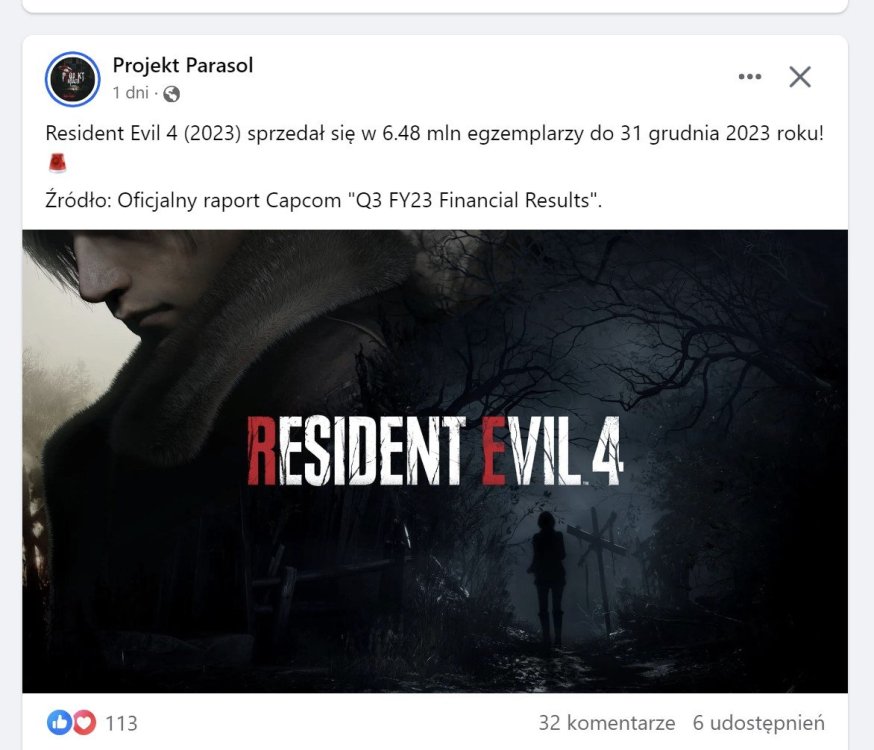The width and height of the screenshot is (874, 750).
Task: Open the Projekt Parasol profile avatar
Action: pyautogui.click(x=72, y=79)
